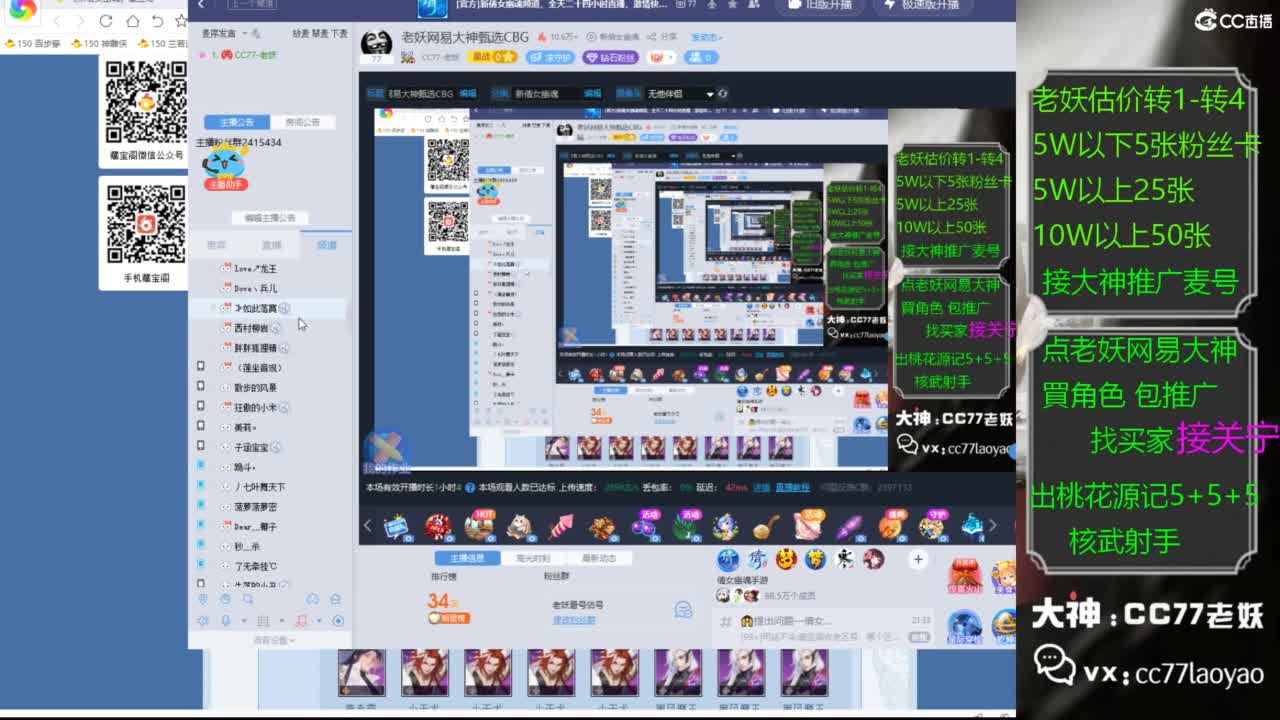Mute the speaker in the voice controls

click(203, 621)
